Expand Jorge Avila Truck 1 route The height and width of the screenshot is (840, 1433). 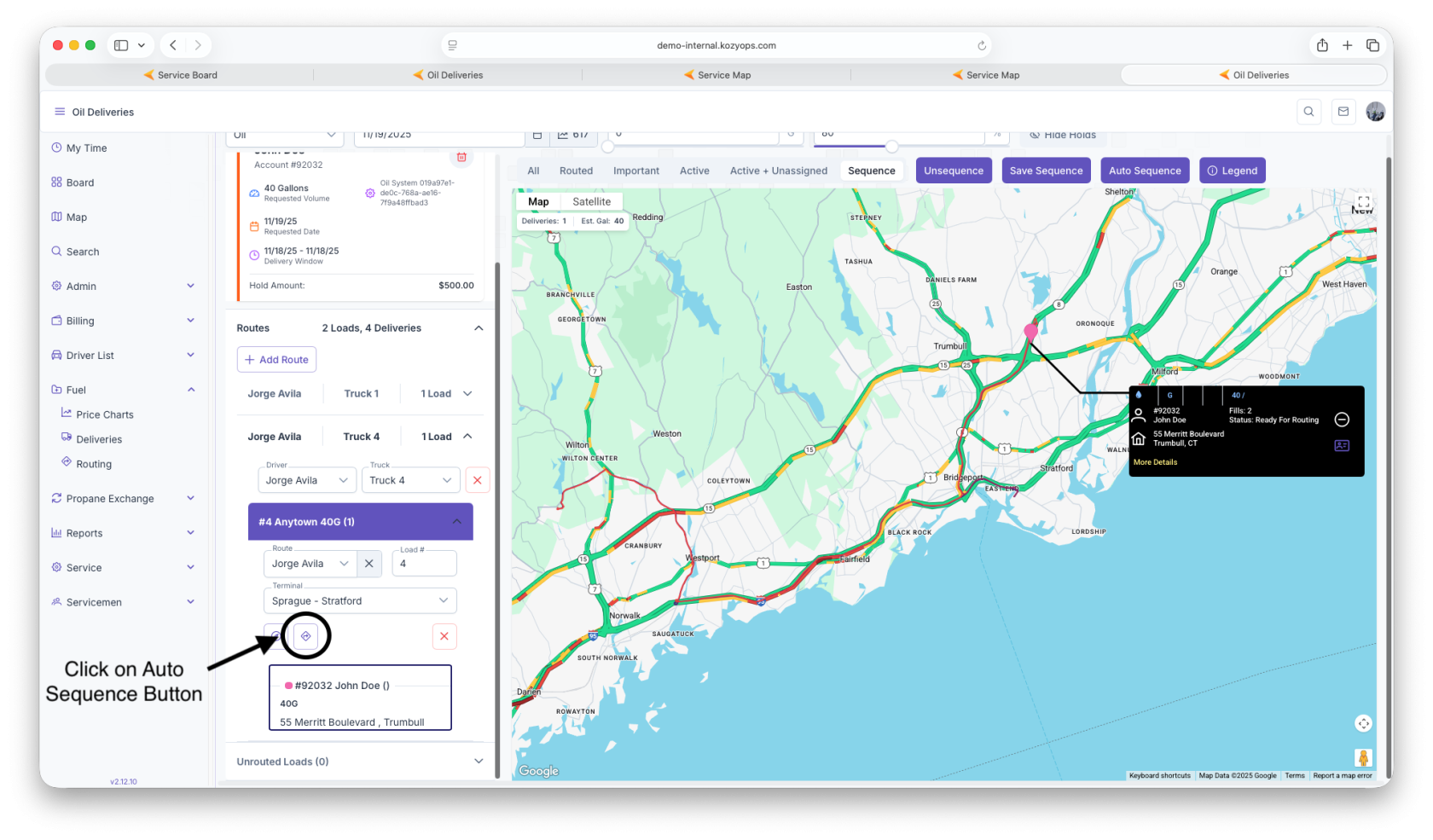(x=467, y=394)
